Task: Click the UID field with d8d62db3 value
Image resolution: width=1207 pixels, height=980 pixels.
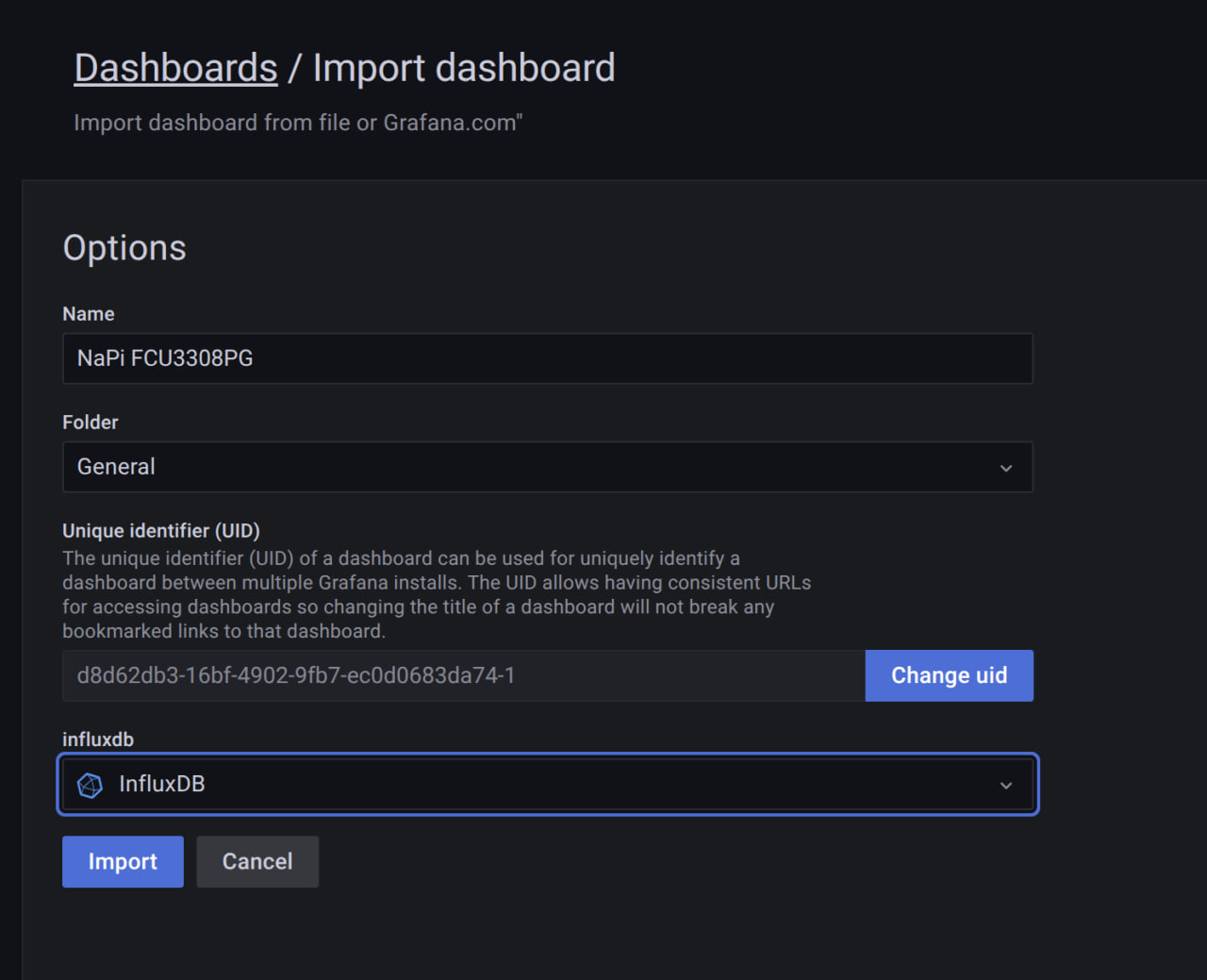Action: click(x=464, y=675)
